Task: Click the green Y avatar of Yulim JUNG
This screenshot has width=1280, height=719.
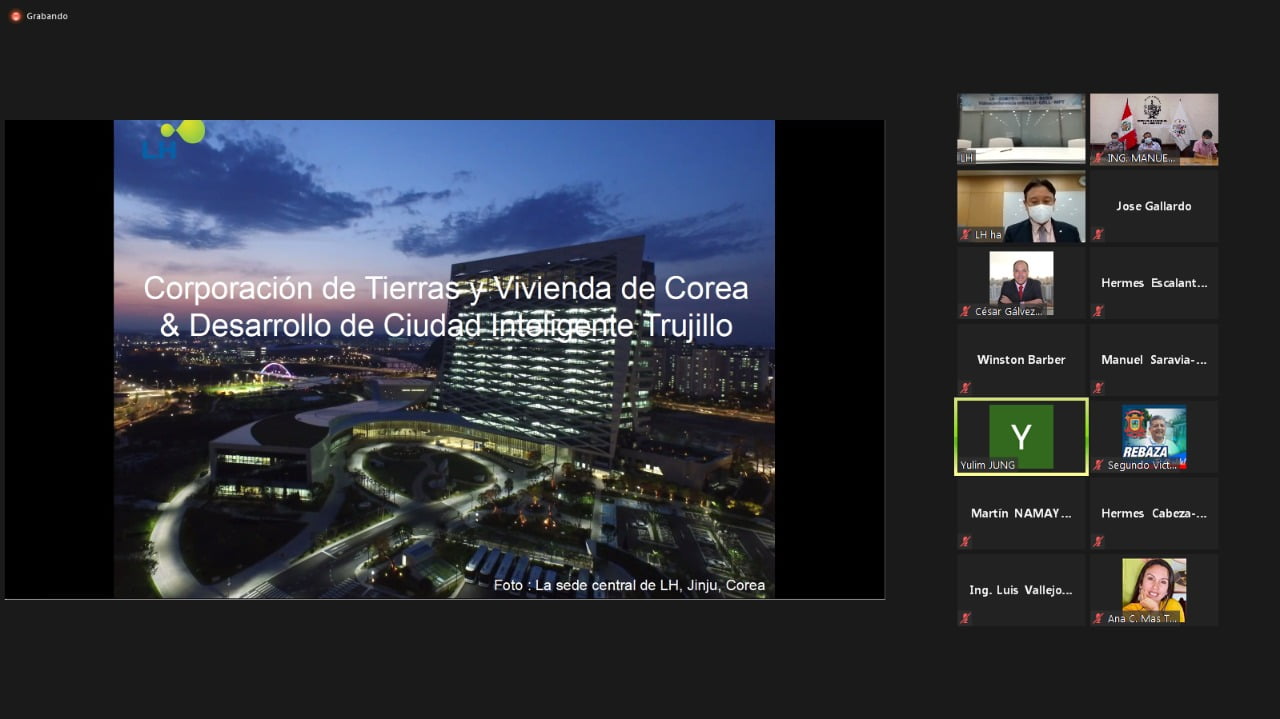Action: coord(1021,436)
